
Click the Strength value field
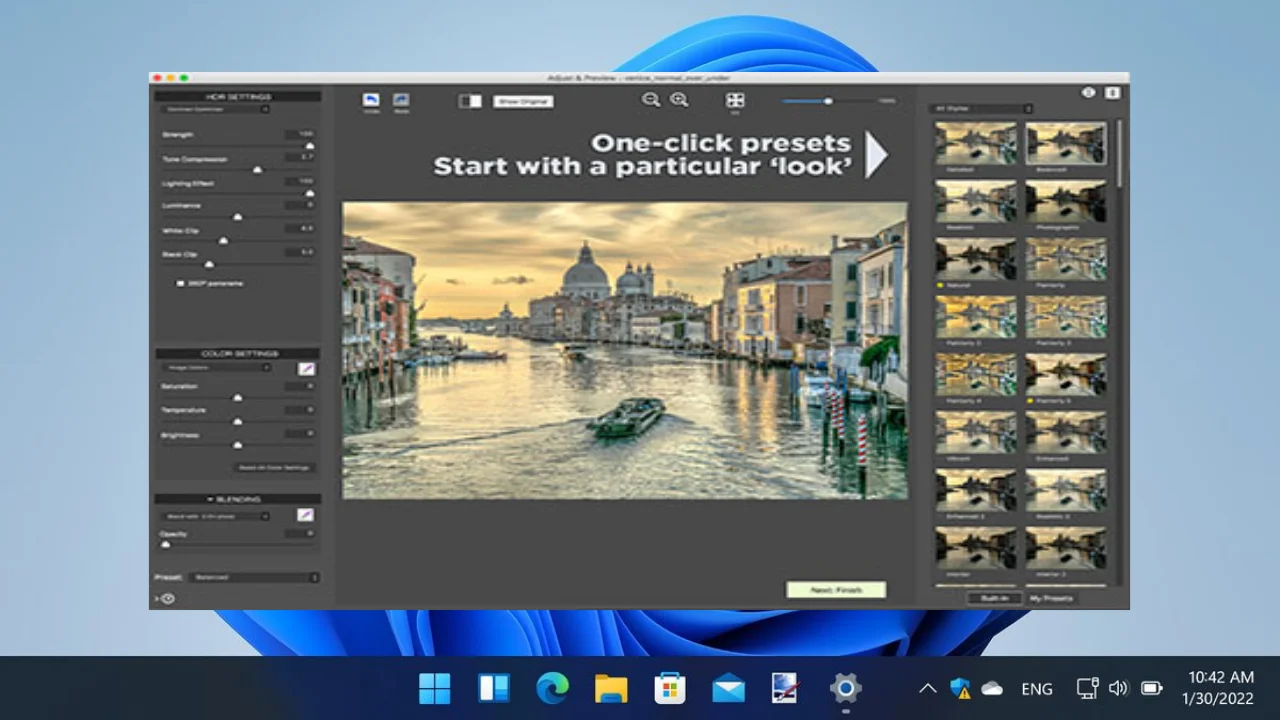click(x=300, y=134)
